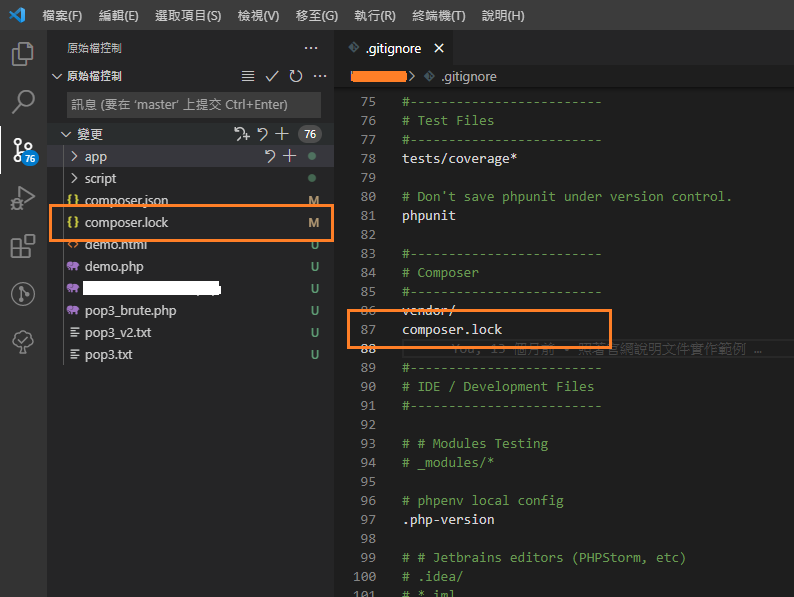Stage all changes plus in 變更 row
Screen dimensions: 794x597
(x=282, y=134)
